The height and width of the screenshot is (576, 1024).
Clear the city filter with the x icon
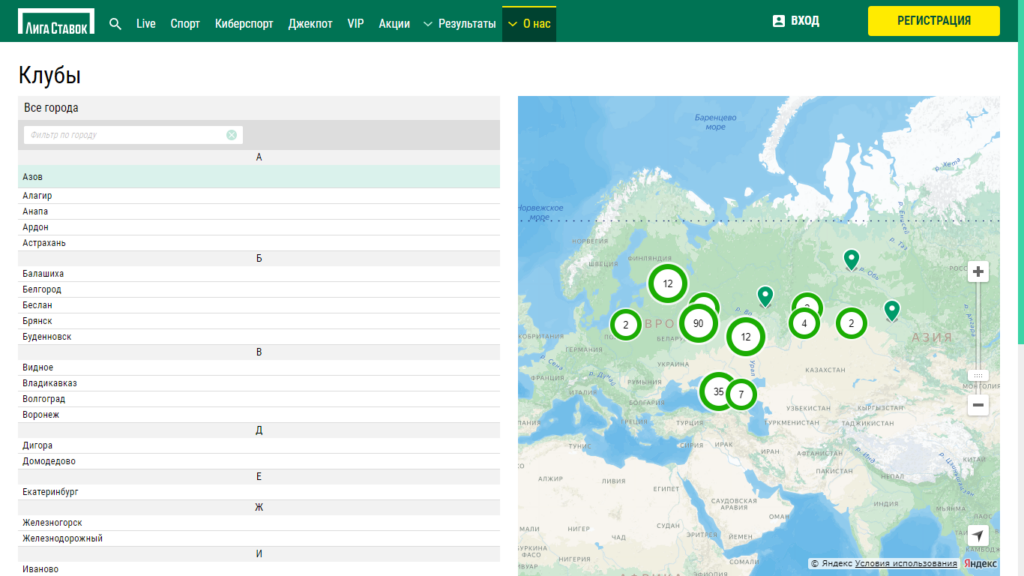[x=232, y=135]
